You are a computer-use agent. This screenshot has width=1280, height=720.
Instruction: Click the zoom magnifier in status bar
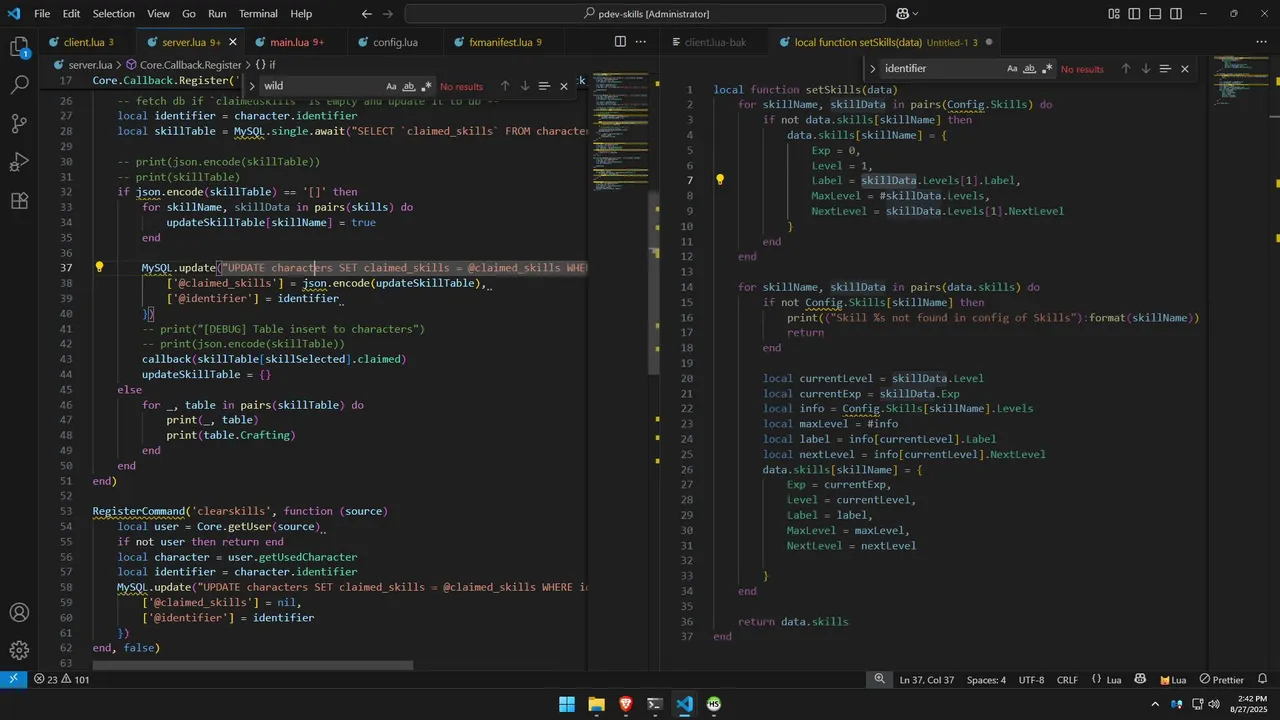pyautogui.click(x=880, y=680)
